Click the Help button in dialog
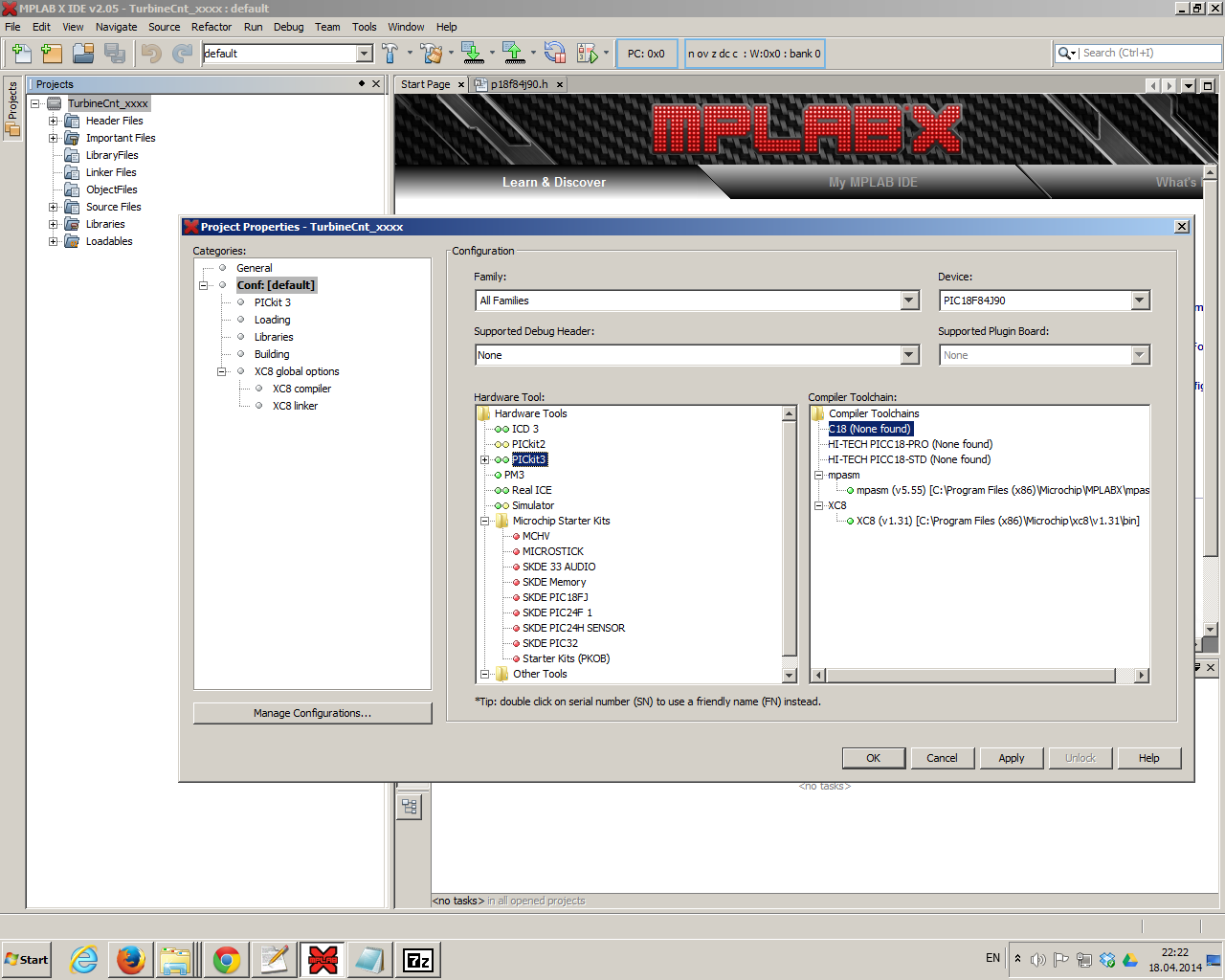 tap(1149, 758)
